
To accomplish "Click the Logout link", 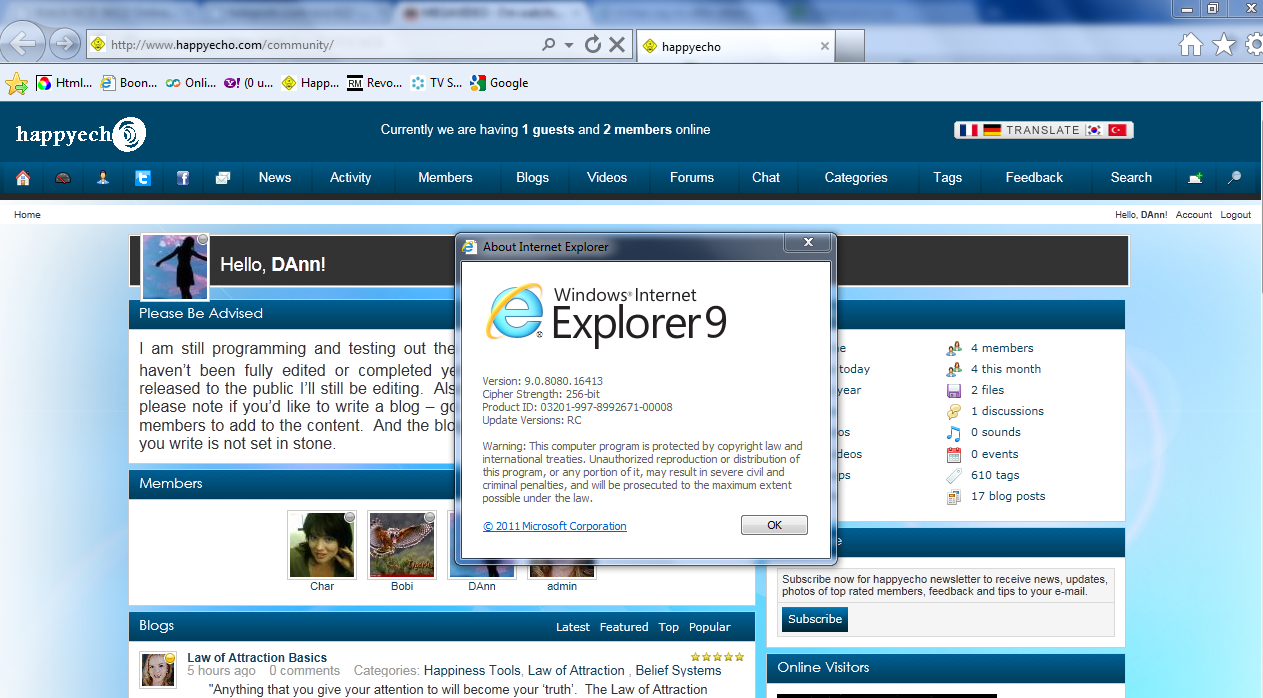I will click(x=1236, y=215).
